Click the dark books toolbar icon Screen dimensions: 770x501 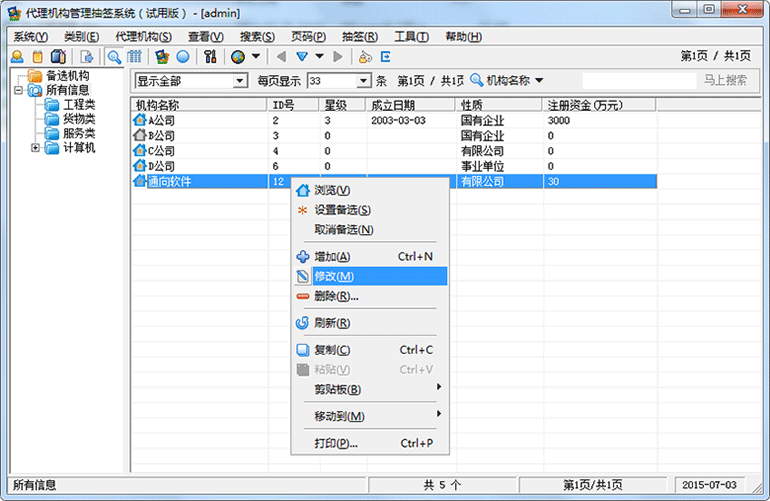[x=58, y=57]
